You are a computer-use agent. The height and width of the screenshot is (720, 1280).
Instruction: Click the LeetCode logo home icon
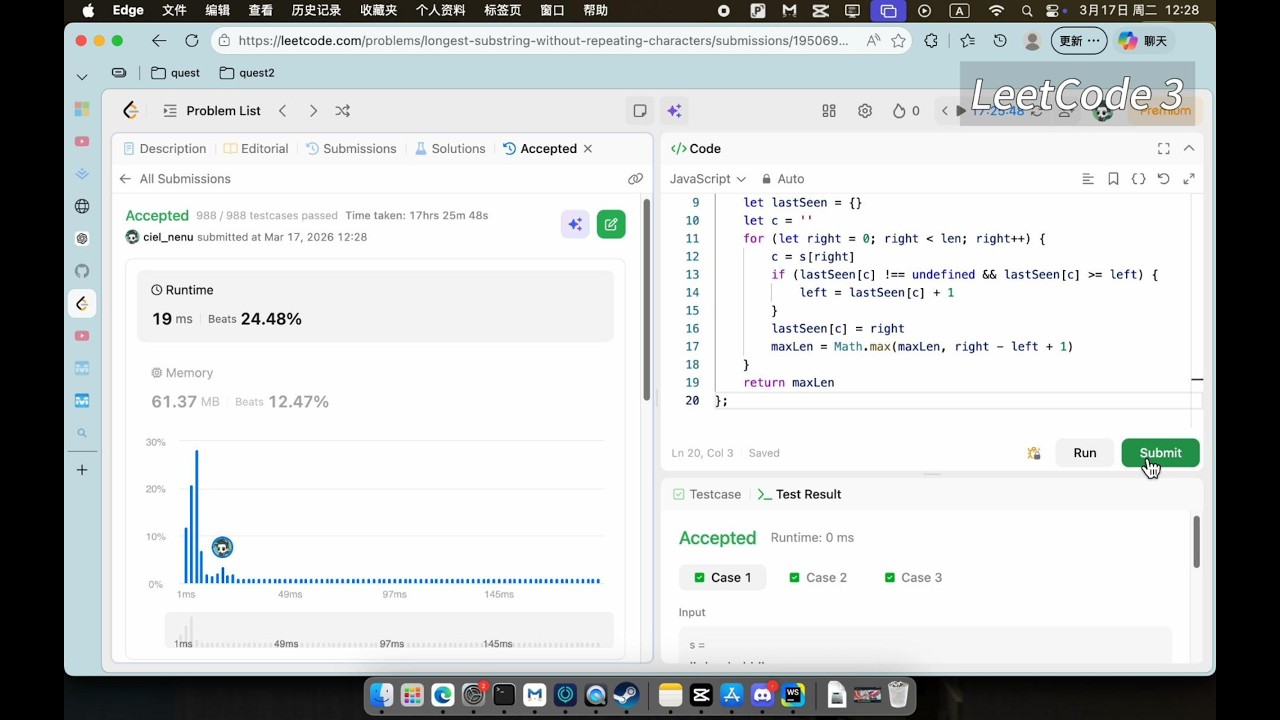(131, 111)
